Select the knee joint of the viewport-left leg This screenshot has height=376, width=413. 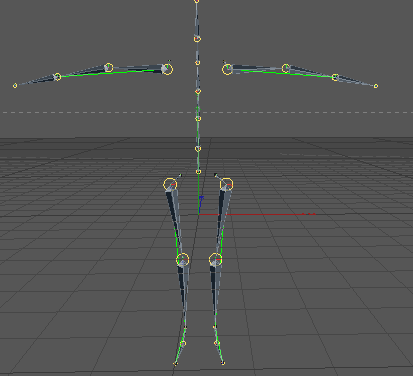(x=182, y=259)
